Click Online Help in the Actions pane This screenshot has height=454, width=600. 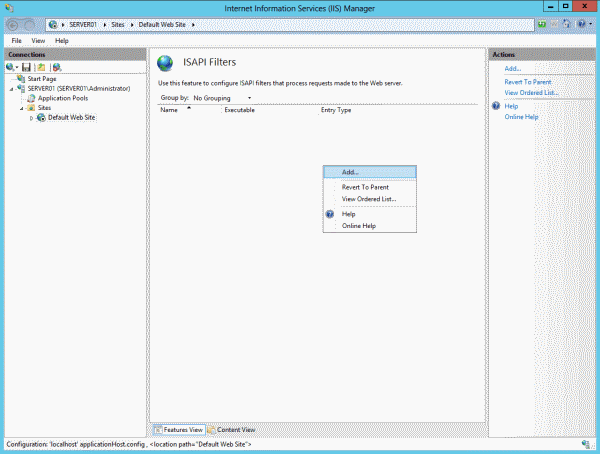coord(521,117)
